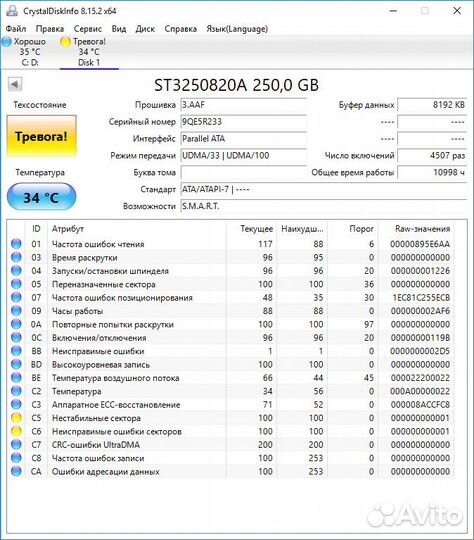Click status icon for BD Высокоуровневая запись
Image resolution: width=474 pixels, height=540 pixels.
[16, 364]
